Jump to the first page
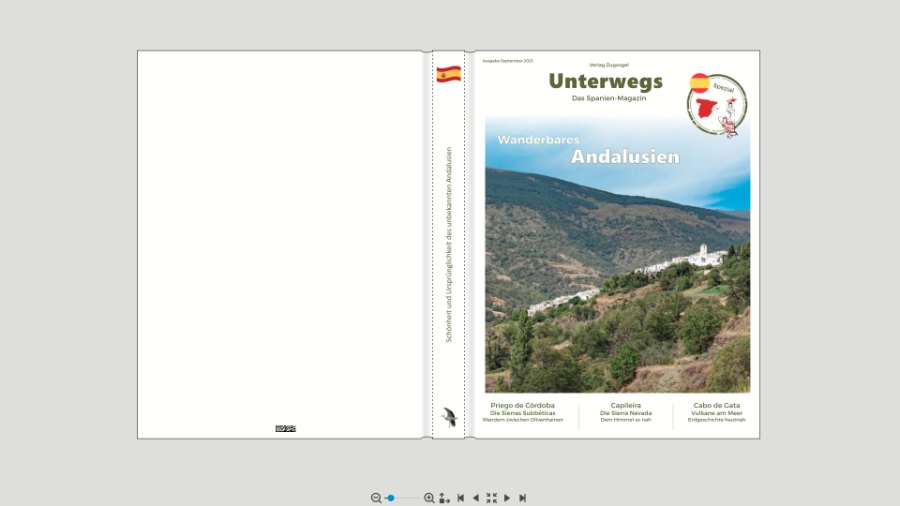 click(460, 498)
